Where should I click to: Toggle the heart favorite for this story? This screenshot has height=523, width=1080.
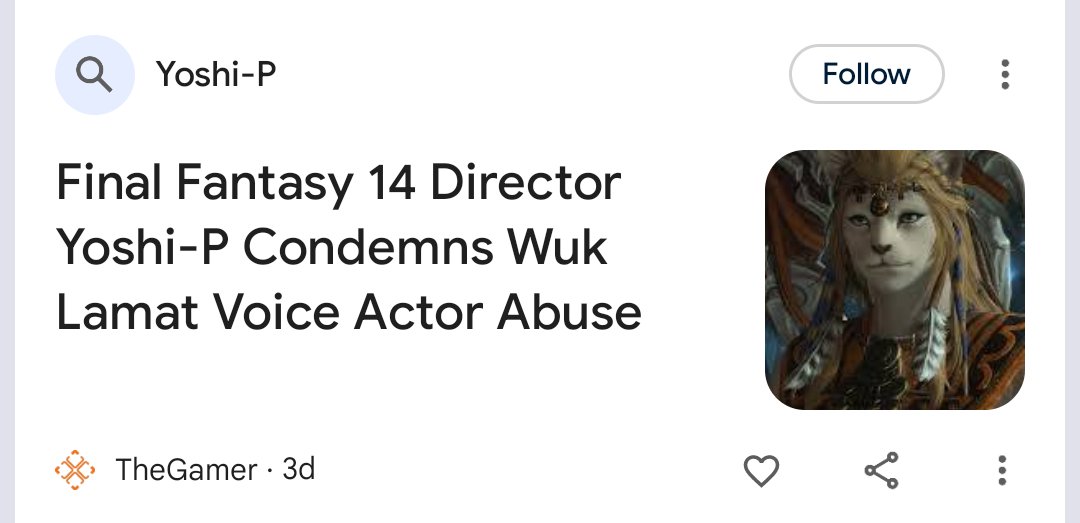click(761, 471)
